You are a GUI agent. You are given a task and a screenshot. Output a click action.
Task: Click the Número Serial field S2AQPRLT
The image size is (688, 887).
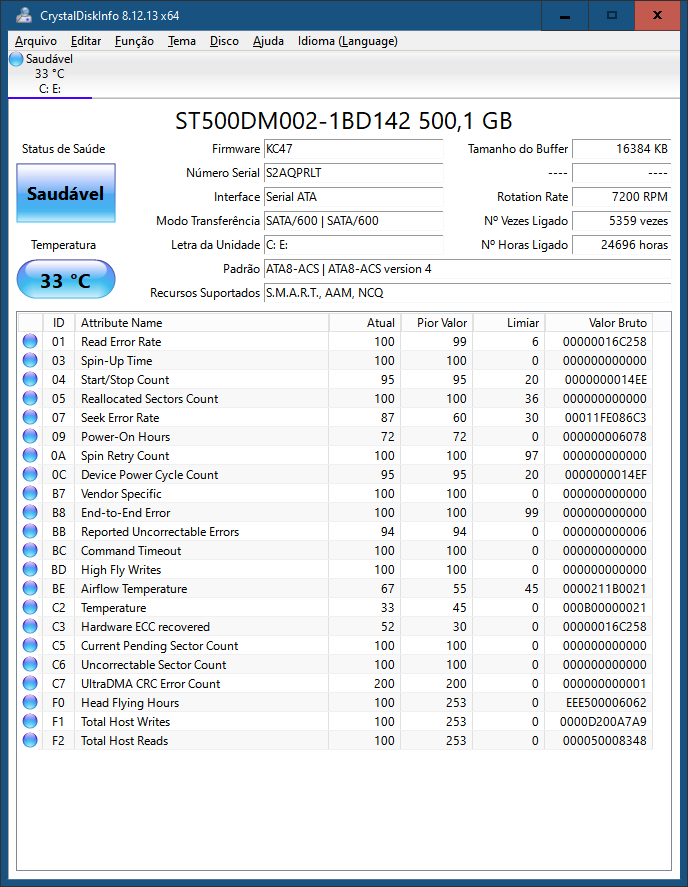354,173
